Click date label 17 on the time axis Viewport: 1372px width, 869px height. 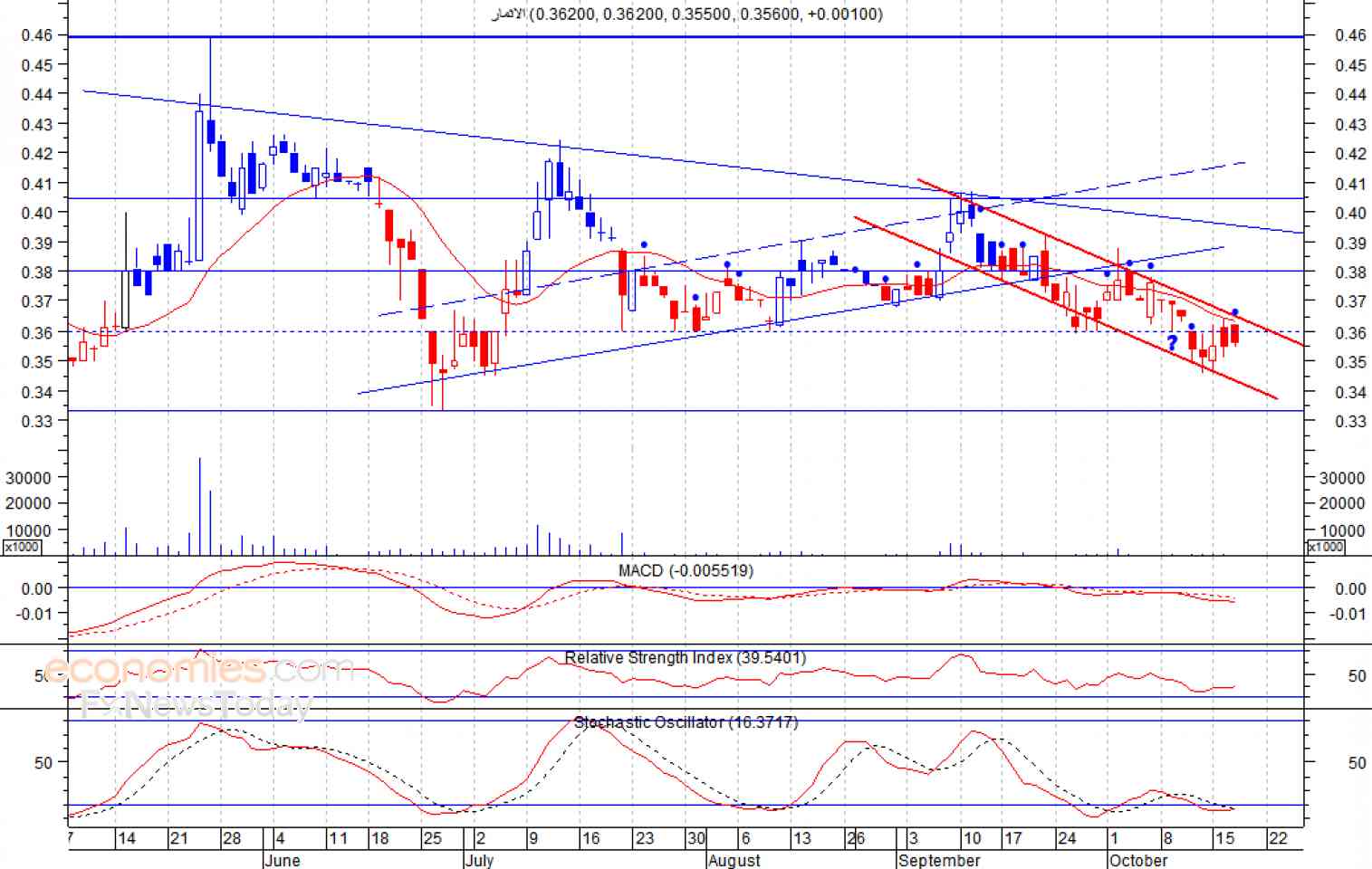[x=1012, y=838]
